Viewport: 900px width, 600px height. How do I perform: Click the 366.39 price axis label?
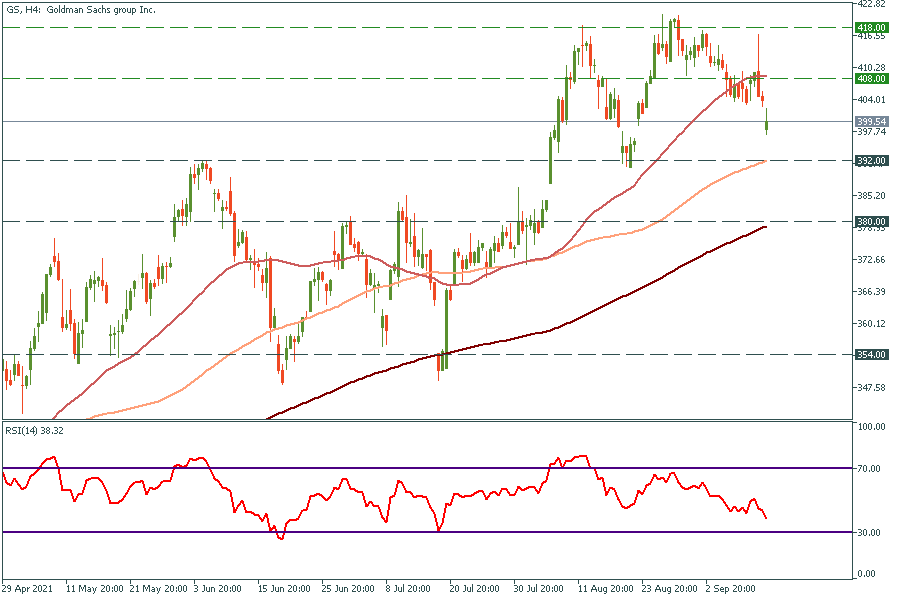pos(872,291)
